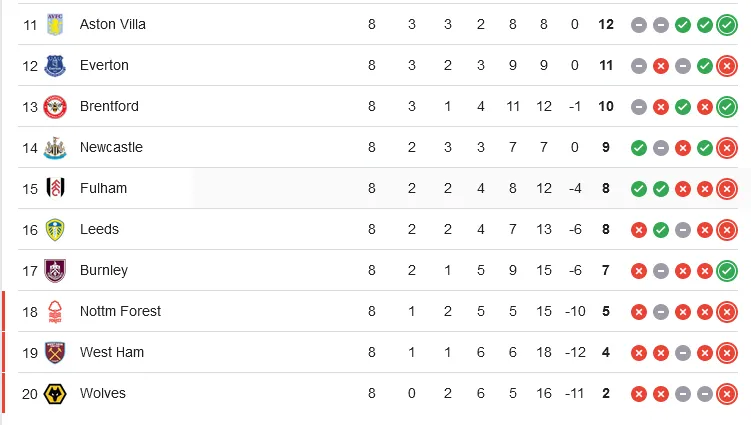Click Burnley's latest ringed win icon
The height and width of the screenshot is (425, 751).
pos(727,270)
